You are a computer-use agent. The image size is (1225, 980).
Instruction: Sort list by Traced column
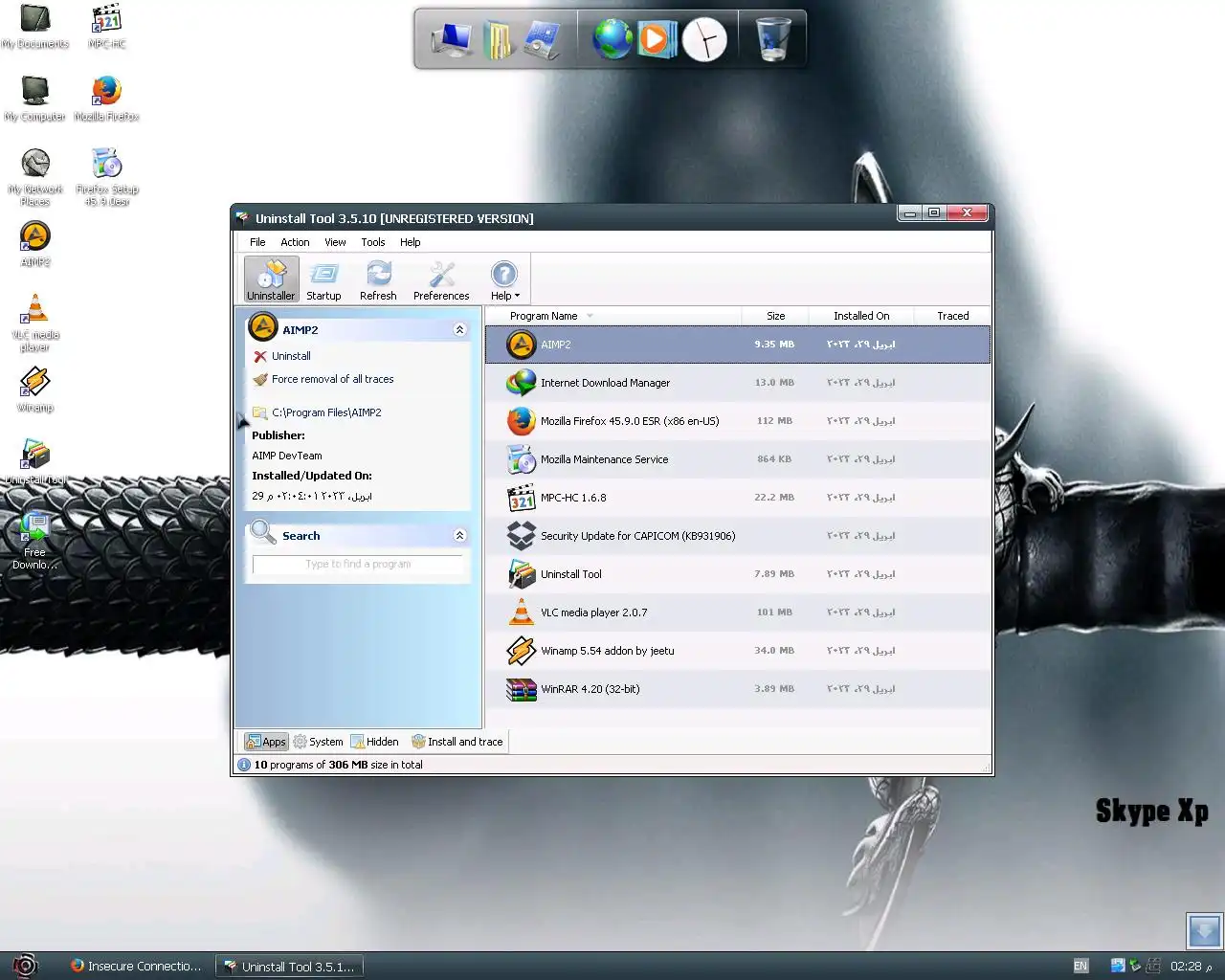(x=952, y=316)
